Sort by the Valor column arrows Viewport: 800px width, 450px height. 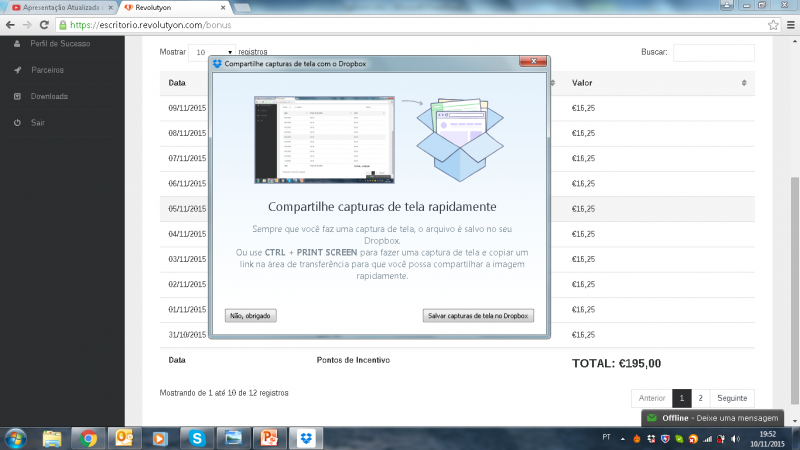tap(744, 83)
